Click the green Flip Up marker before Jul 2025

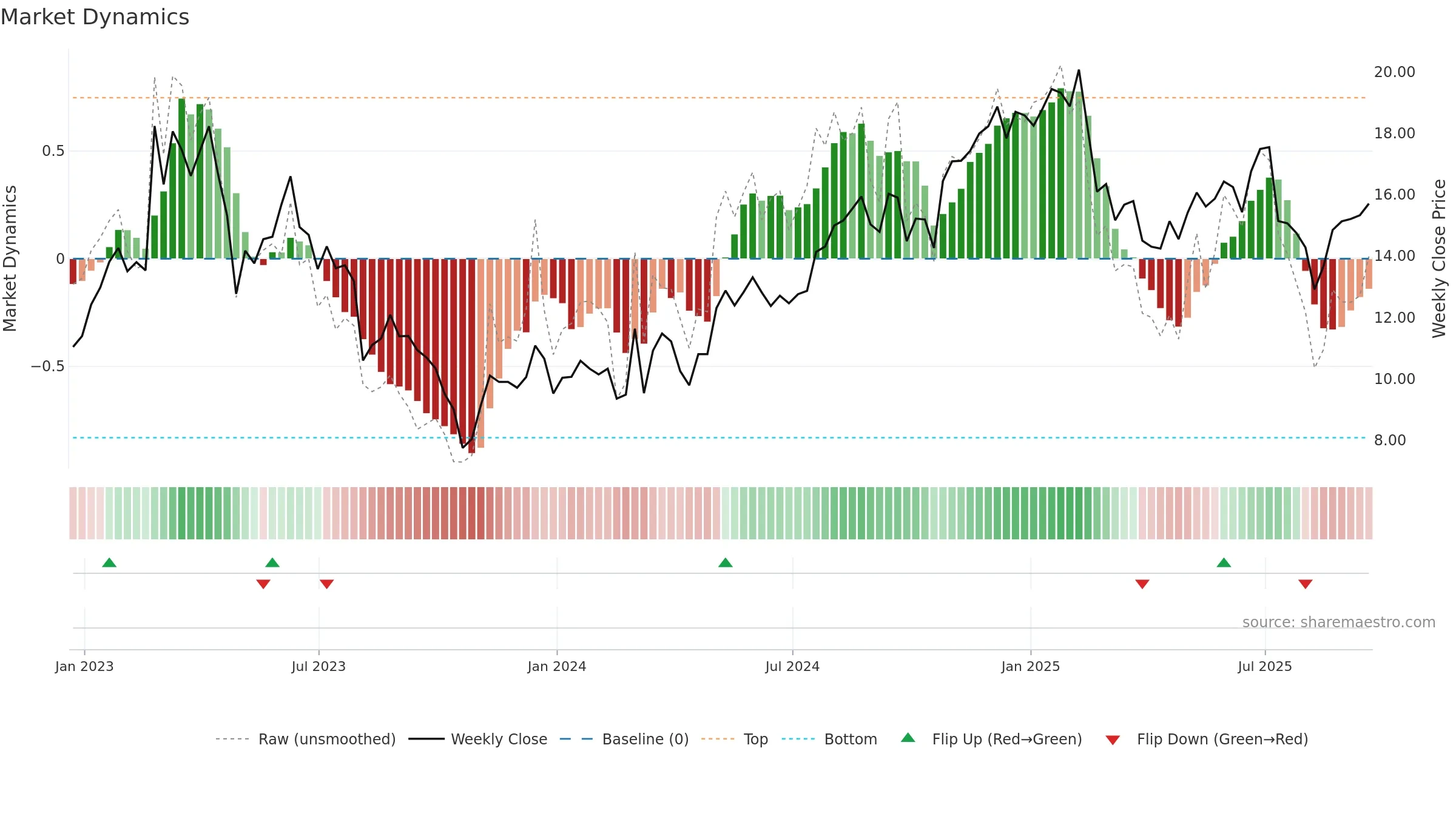[x=1224, y=563]
